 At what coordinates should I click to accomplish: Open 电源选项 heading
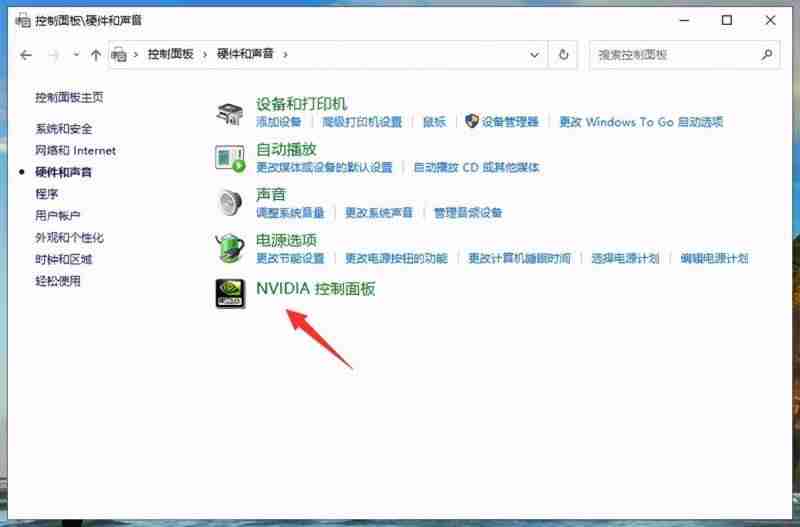[286, 240]
